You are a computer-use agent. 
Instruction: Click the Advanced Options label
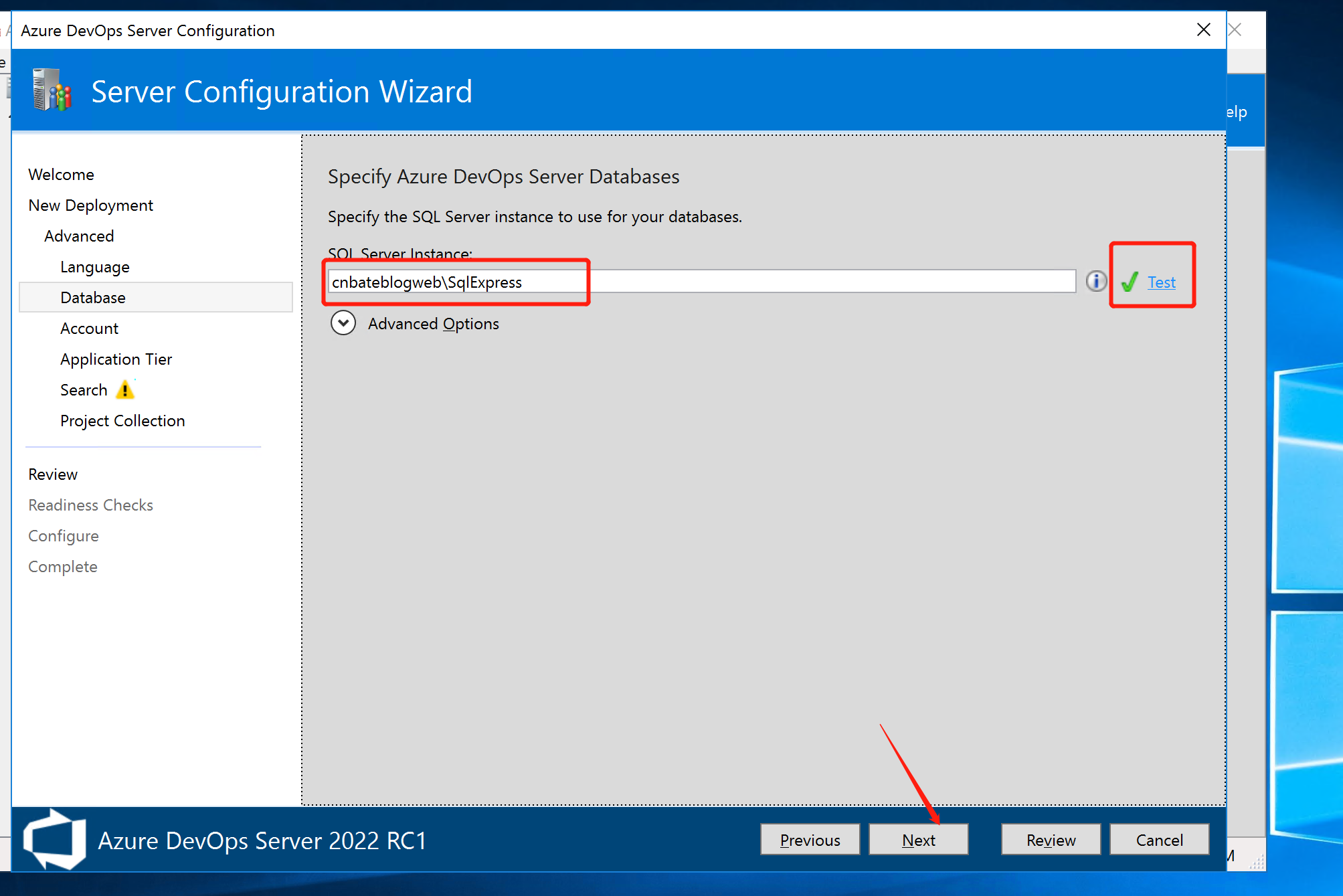tap(434, 324)
